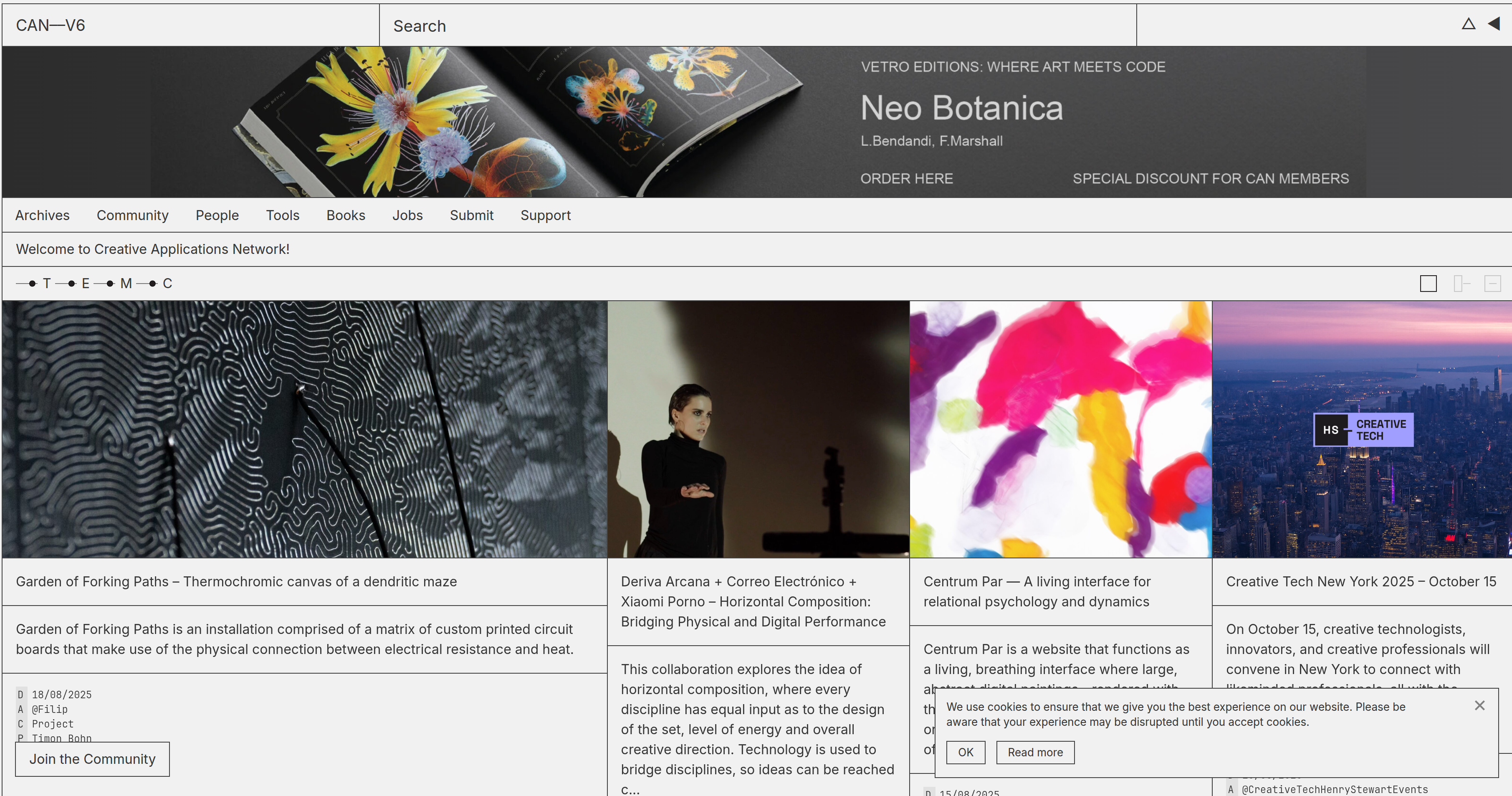Click ORDER HERE on the banner
1512x796 pixels.
906,178
